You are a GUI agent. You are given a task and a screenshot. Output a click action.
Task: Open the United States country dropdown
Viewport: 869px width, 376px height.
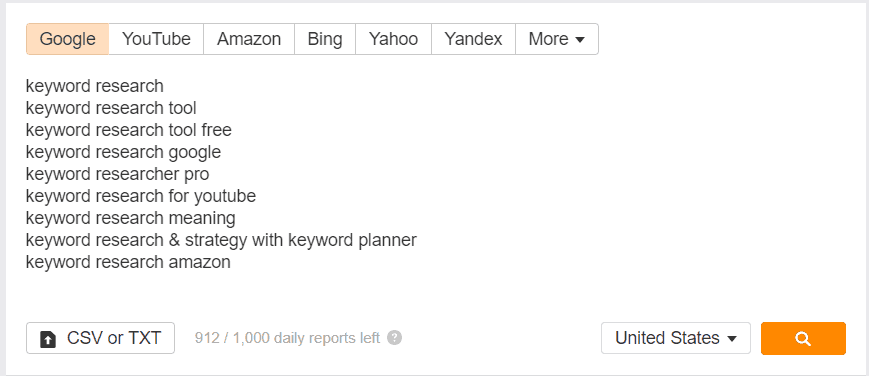(676, 338)
